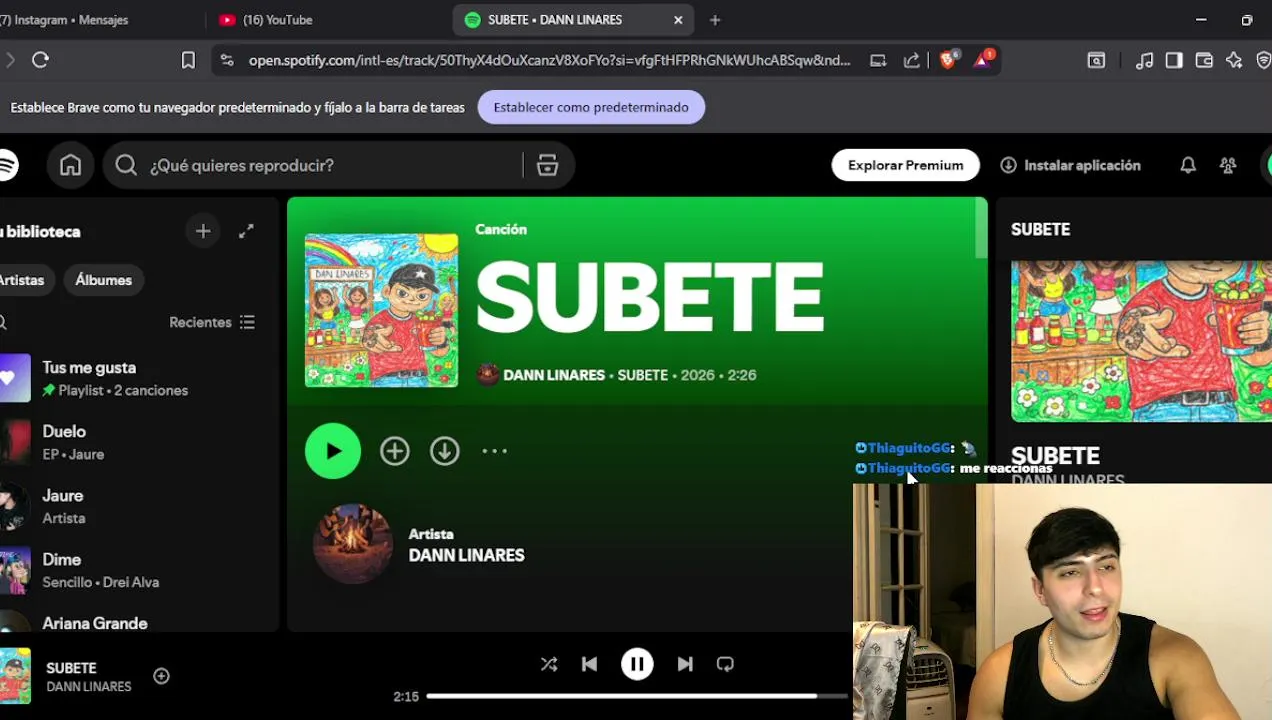Skip to next track
This screenshot has width=1272, height=720.
tap(685, 664)
